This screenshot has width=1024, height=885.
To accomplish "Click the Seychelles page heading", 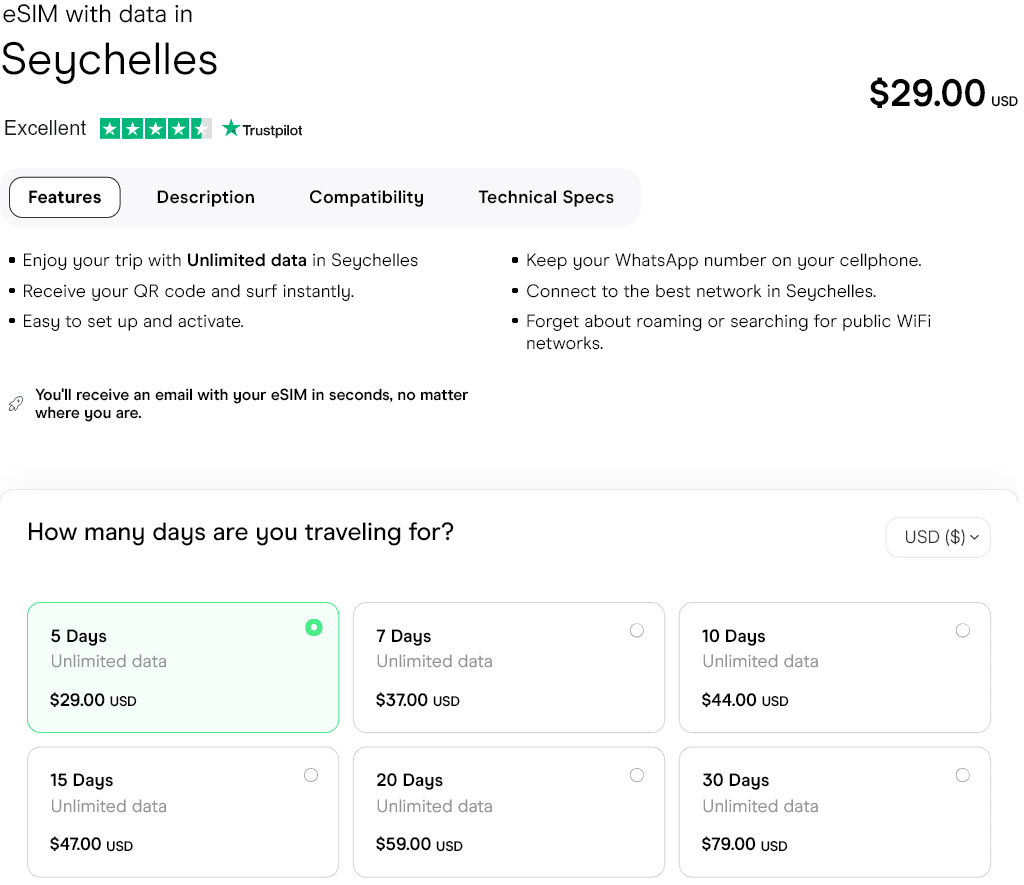I will [109, 60].
